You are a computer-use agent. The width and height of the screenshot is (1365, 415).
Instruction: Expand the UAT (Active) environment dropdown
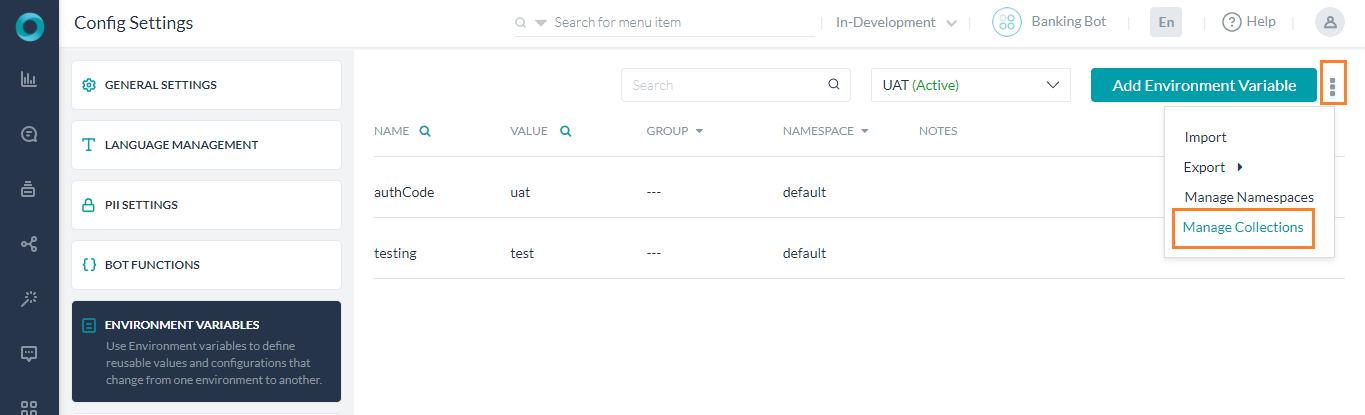coord(970,85)
